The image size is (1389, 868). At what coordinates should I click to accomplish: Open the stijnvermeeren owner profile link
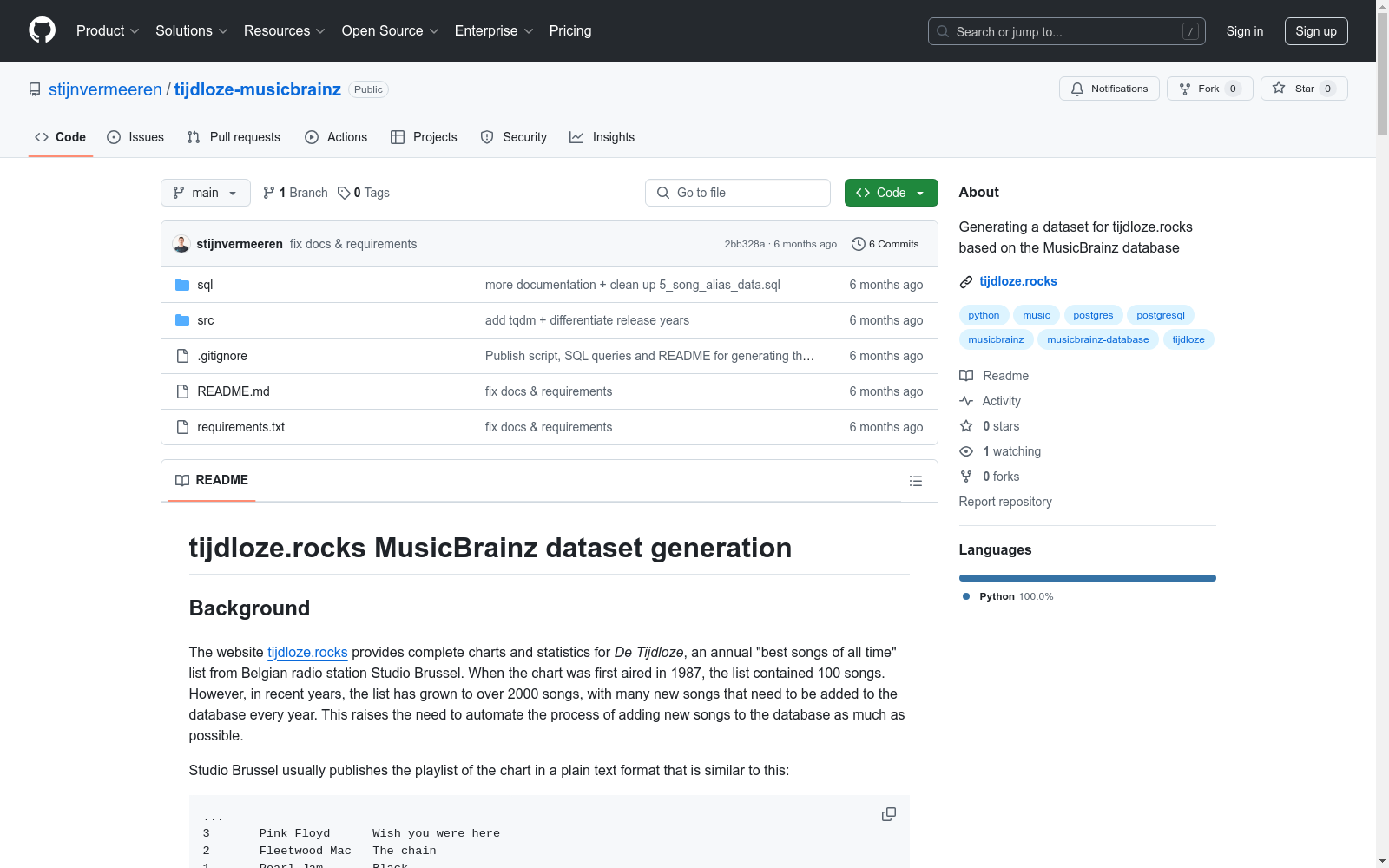click(105, 89)
